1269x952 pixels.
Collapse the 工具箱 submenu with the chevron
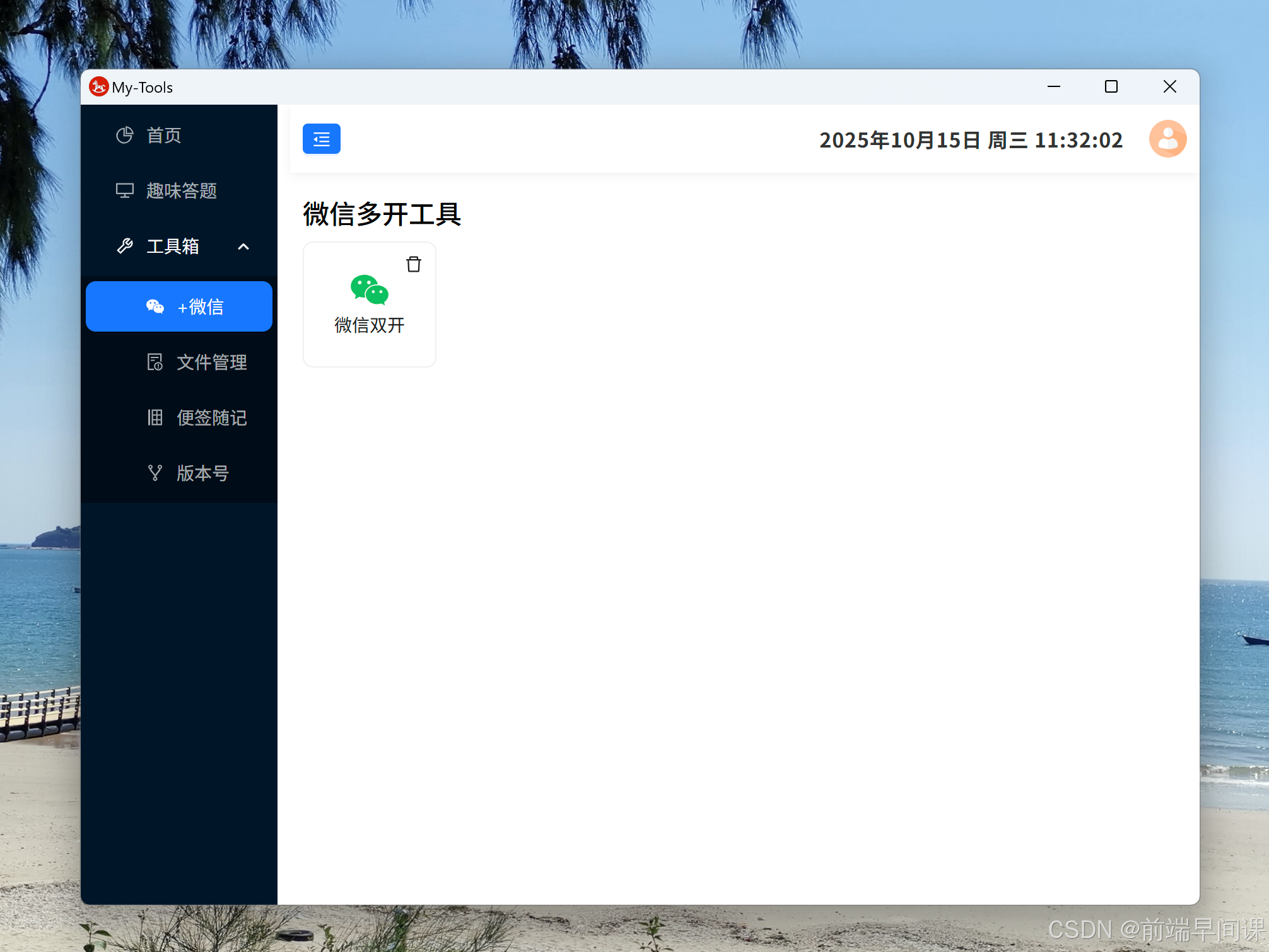pos(243,247)
